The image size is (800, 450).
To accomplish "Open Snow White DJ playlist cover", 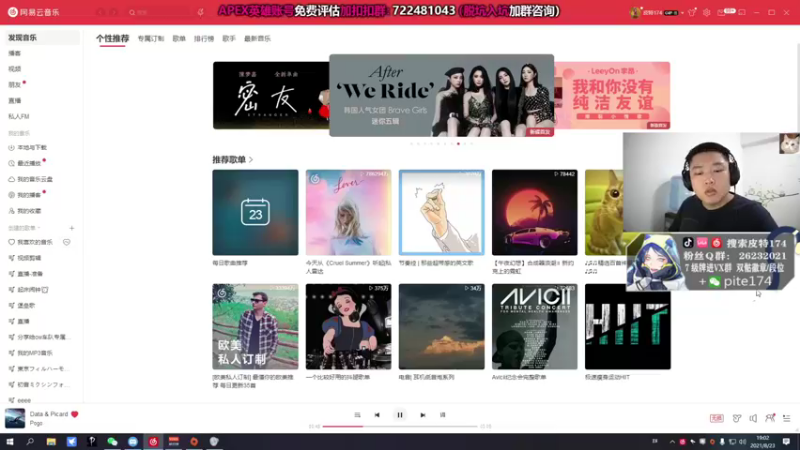I will (348, 327).
